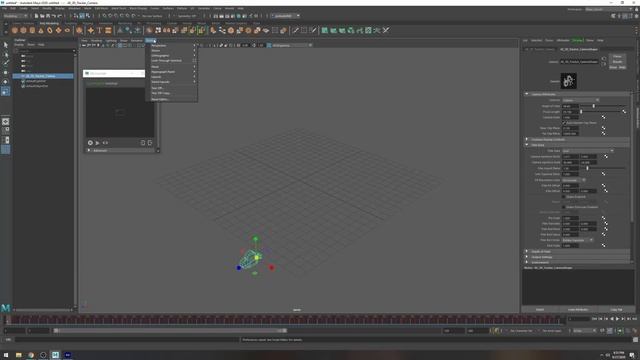Screen dimensions: 640x360
Task: Go to end of playback range
Action: [x=635, y=319]
